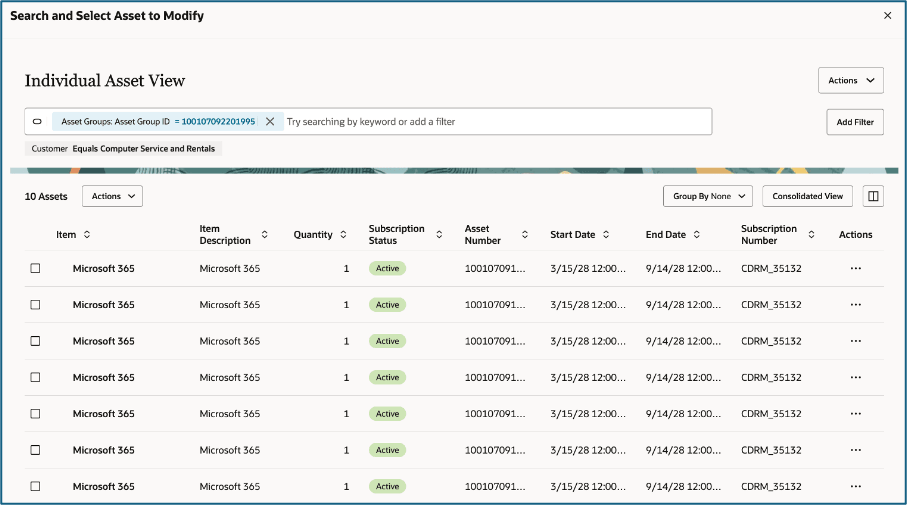
Task: Open row actions menu for first Microsoft 365 row
Action: [x=856, y=269]
